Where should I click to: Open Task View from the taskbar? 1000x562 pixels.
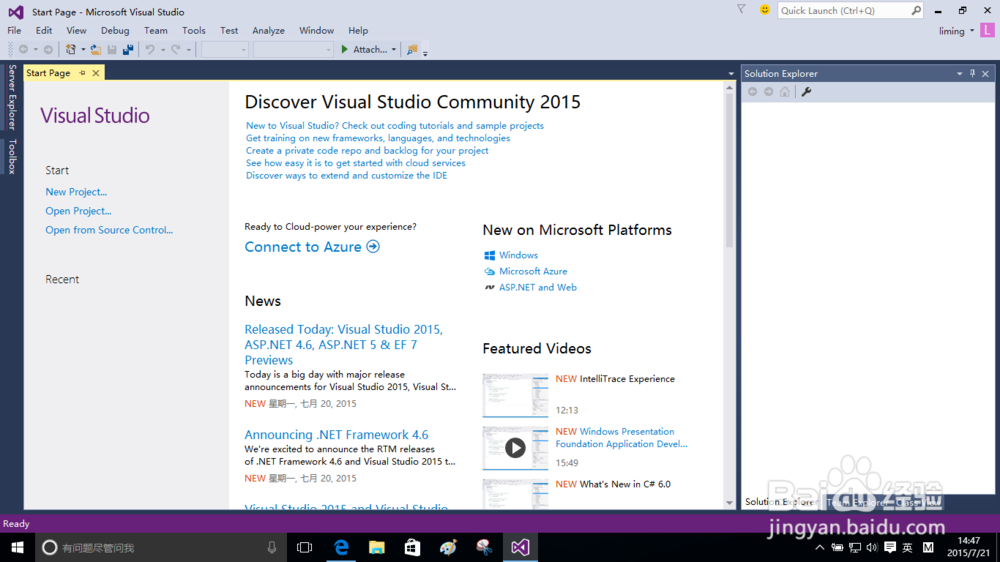click(305, 547)
